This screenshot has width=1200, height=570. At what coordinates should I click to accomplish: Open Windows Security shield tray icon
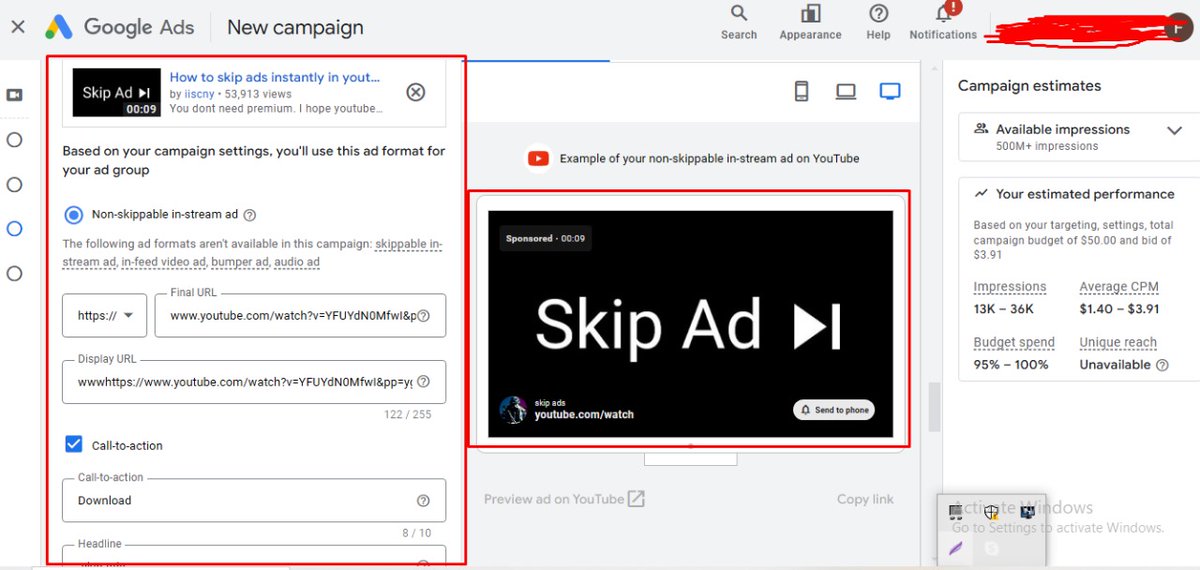click(991, 512)
